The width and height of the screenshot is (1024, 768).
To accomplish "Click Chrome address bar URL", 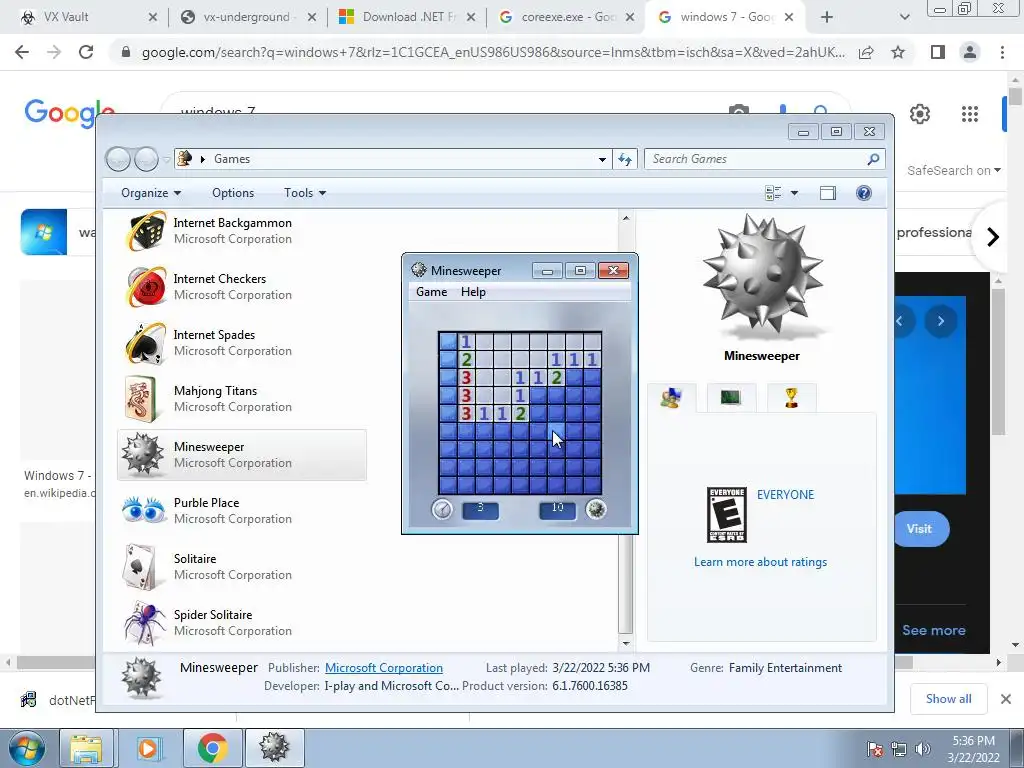I will point(493,52).
